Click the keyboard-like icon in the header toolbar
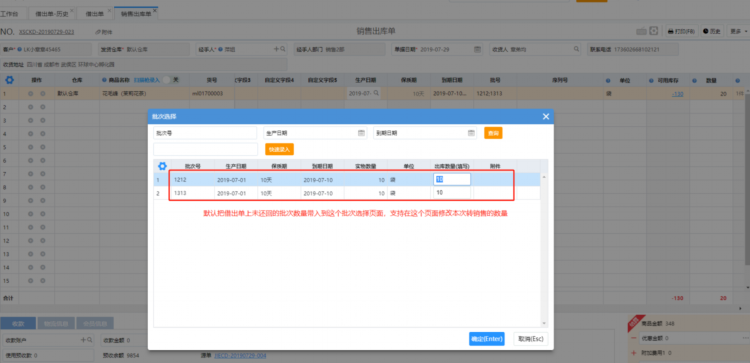 tap(641, 31)
